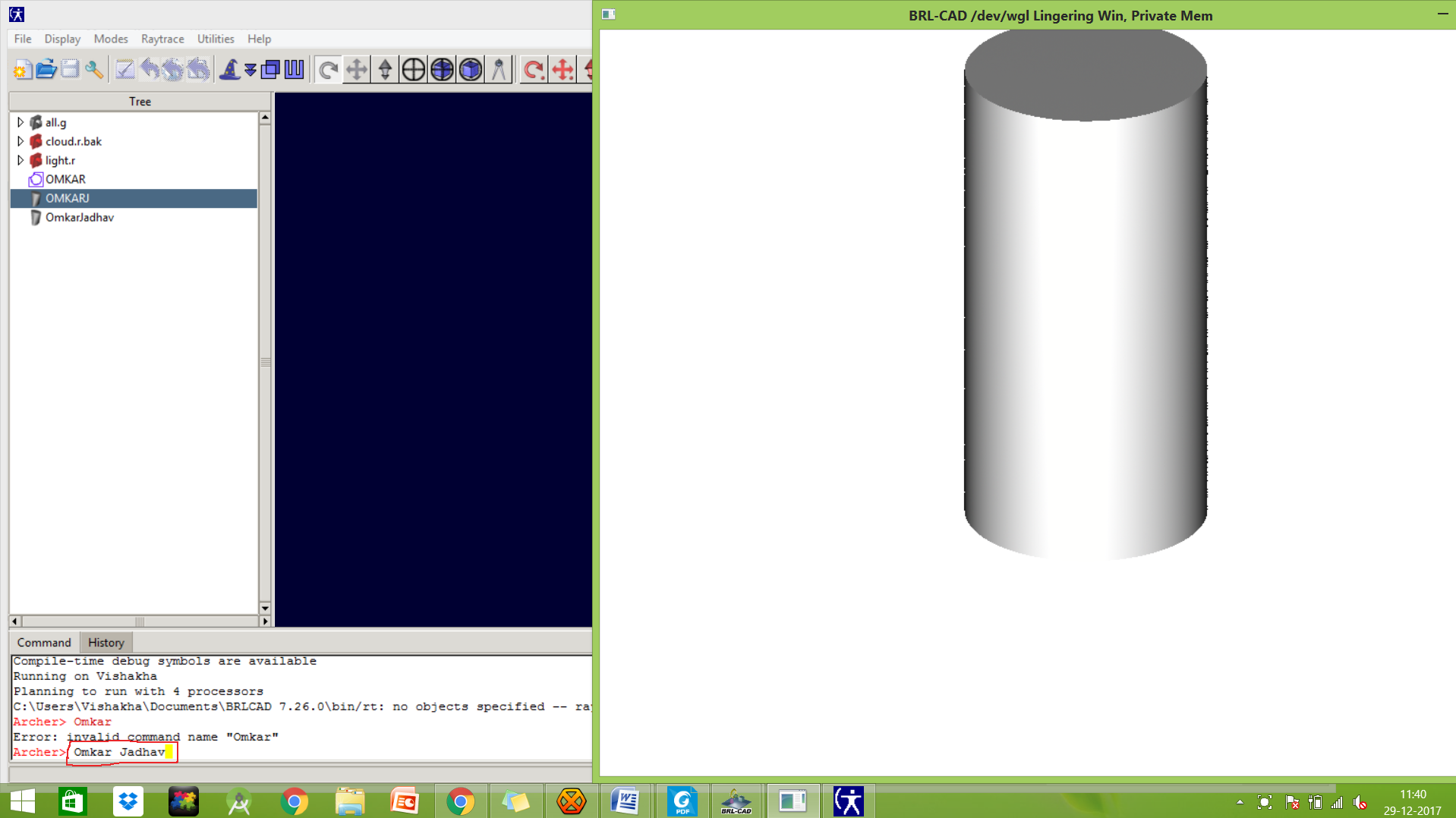Image resolution: width=1456 pixels, height=818 pixels.
Task: Click the blue W-shaped bars toolbar icon
Action: click(294, 70)
